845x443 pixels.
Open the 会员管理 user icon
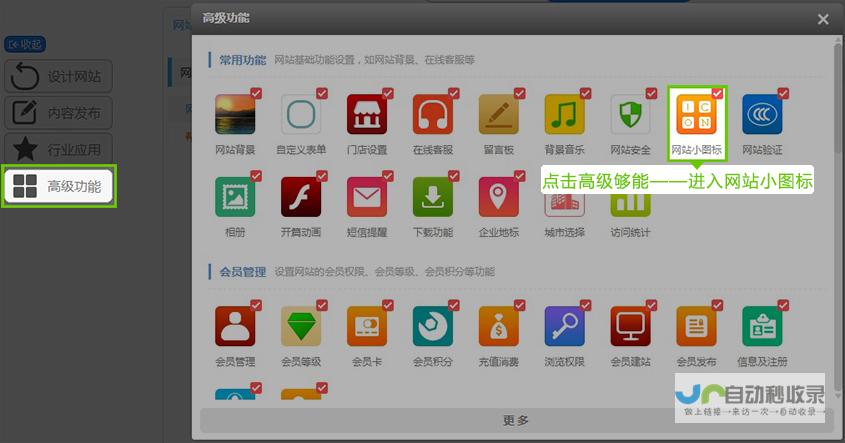tap(235, 326)
